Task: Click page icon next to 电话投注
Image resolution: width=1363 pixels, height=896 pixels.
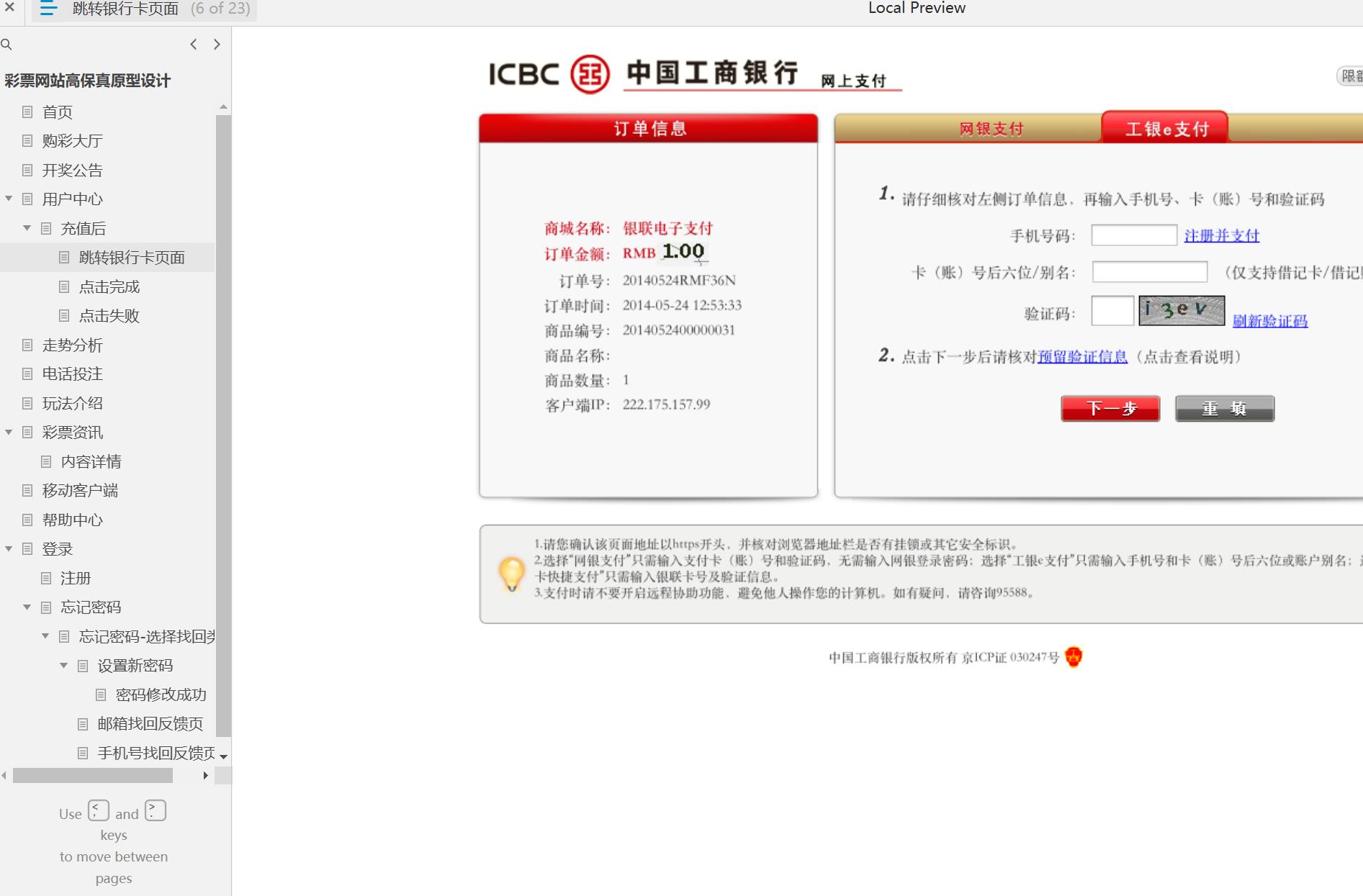Action: 27,374
